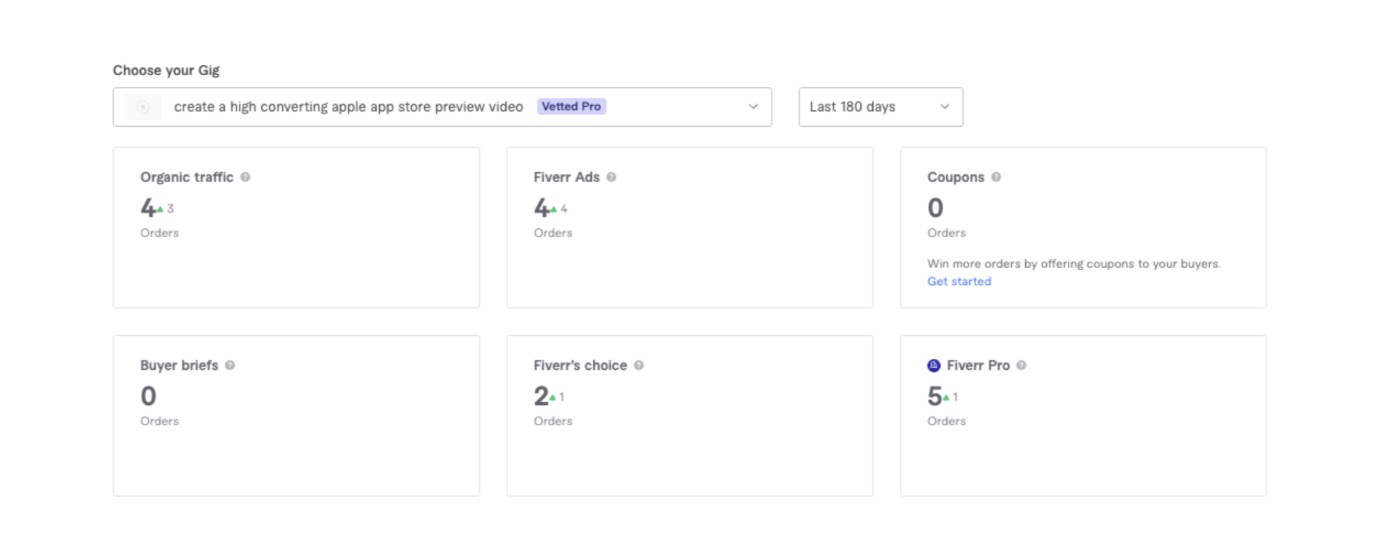Click the Fiverr Pro card title
This screenshot has width=1374, height=542.
pos(978,365)
